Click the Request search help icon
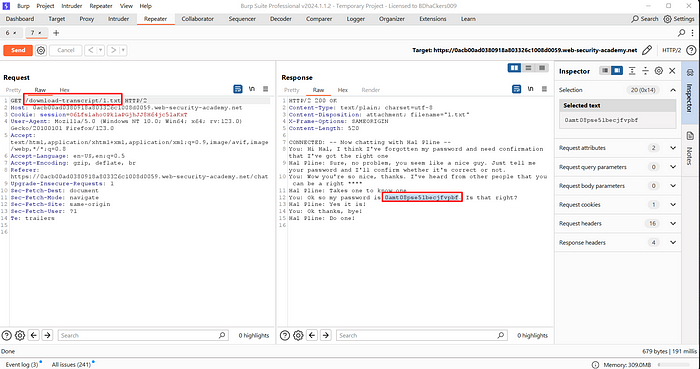 pos(6,335)
